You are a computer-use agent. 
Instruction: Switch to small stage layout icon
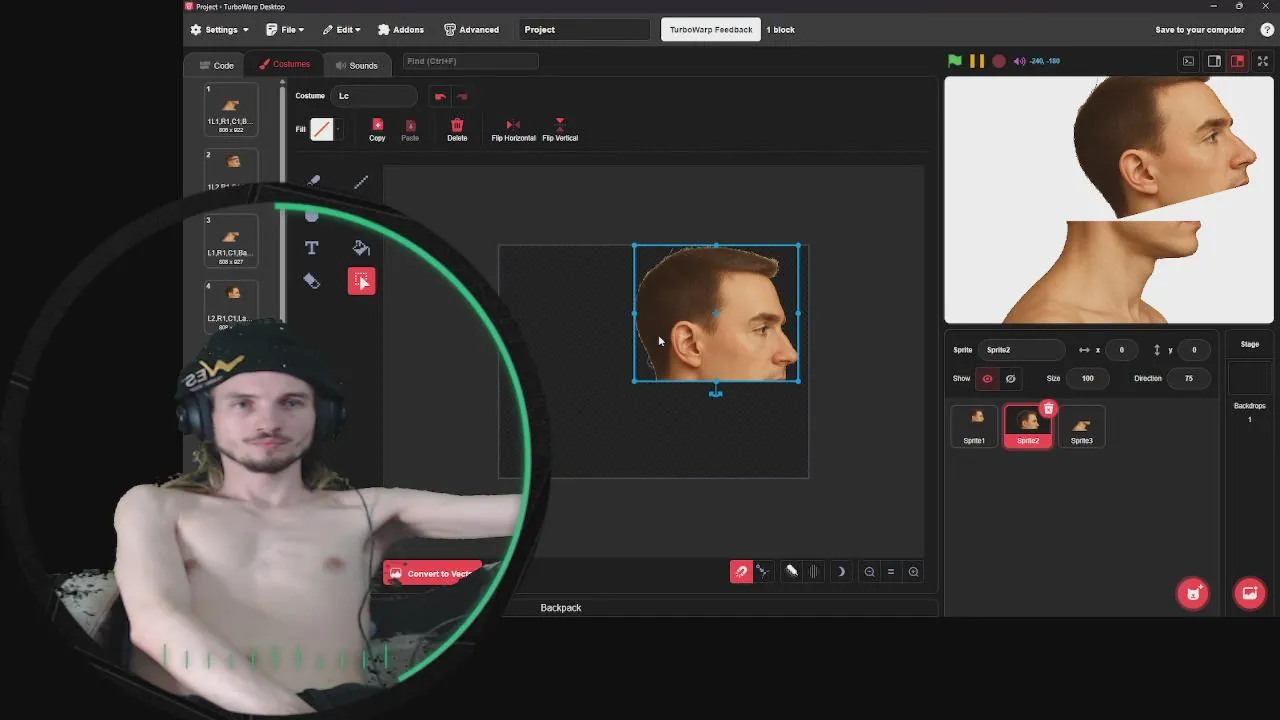(1214, 61)
